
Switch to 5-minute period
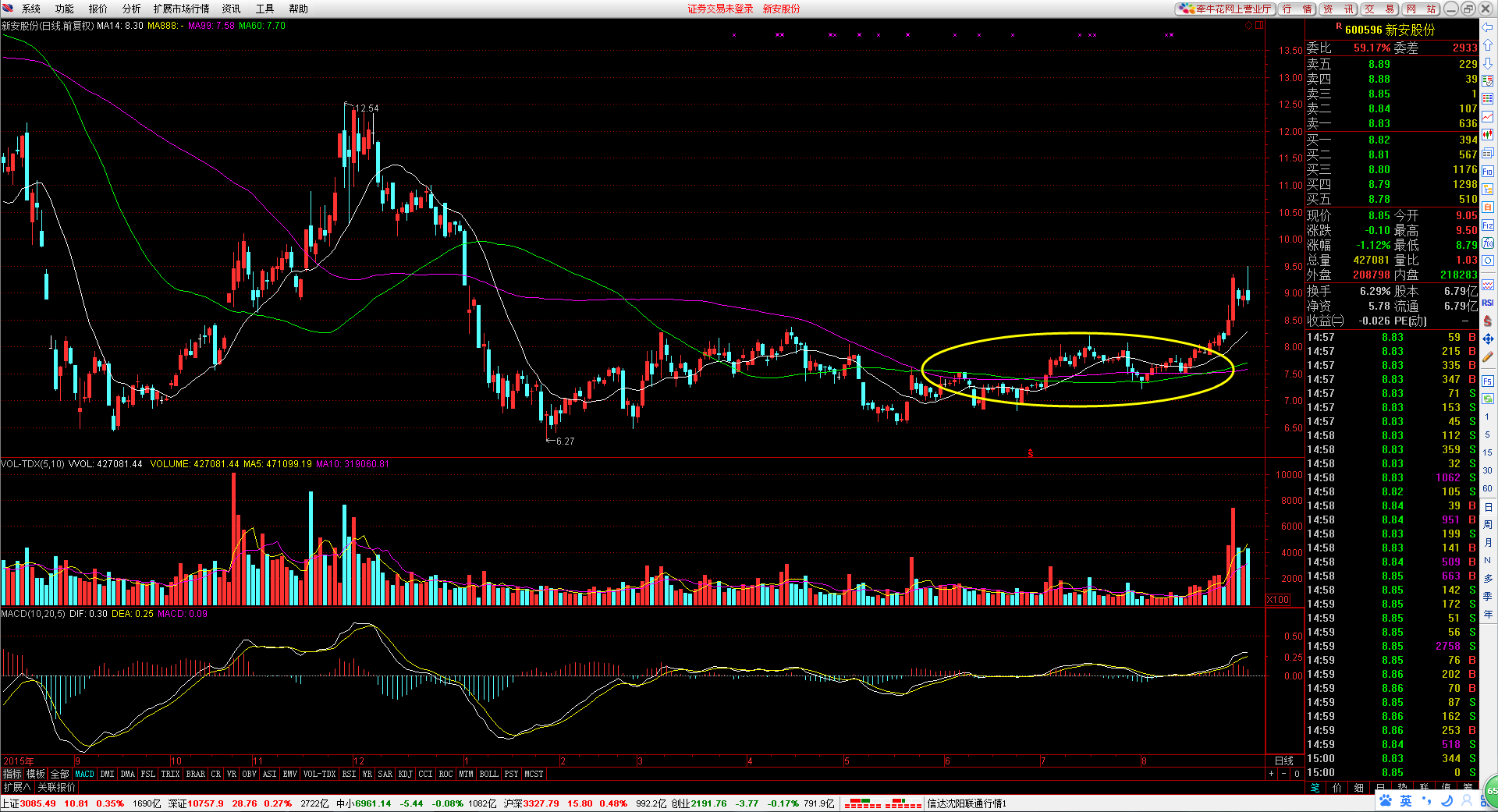[1488, 435]
